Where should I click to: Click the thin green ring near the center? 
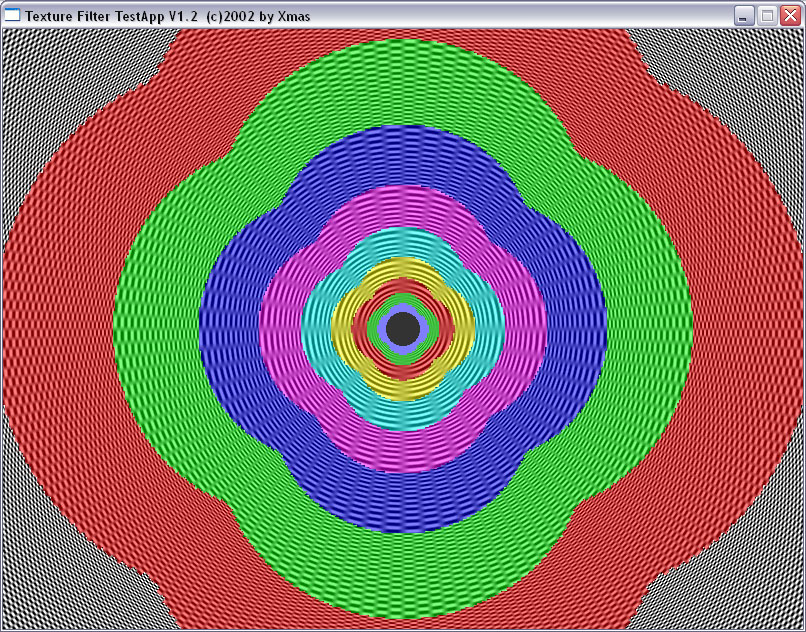point(373,328)
